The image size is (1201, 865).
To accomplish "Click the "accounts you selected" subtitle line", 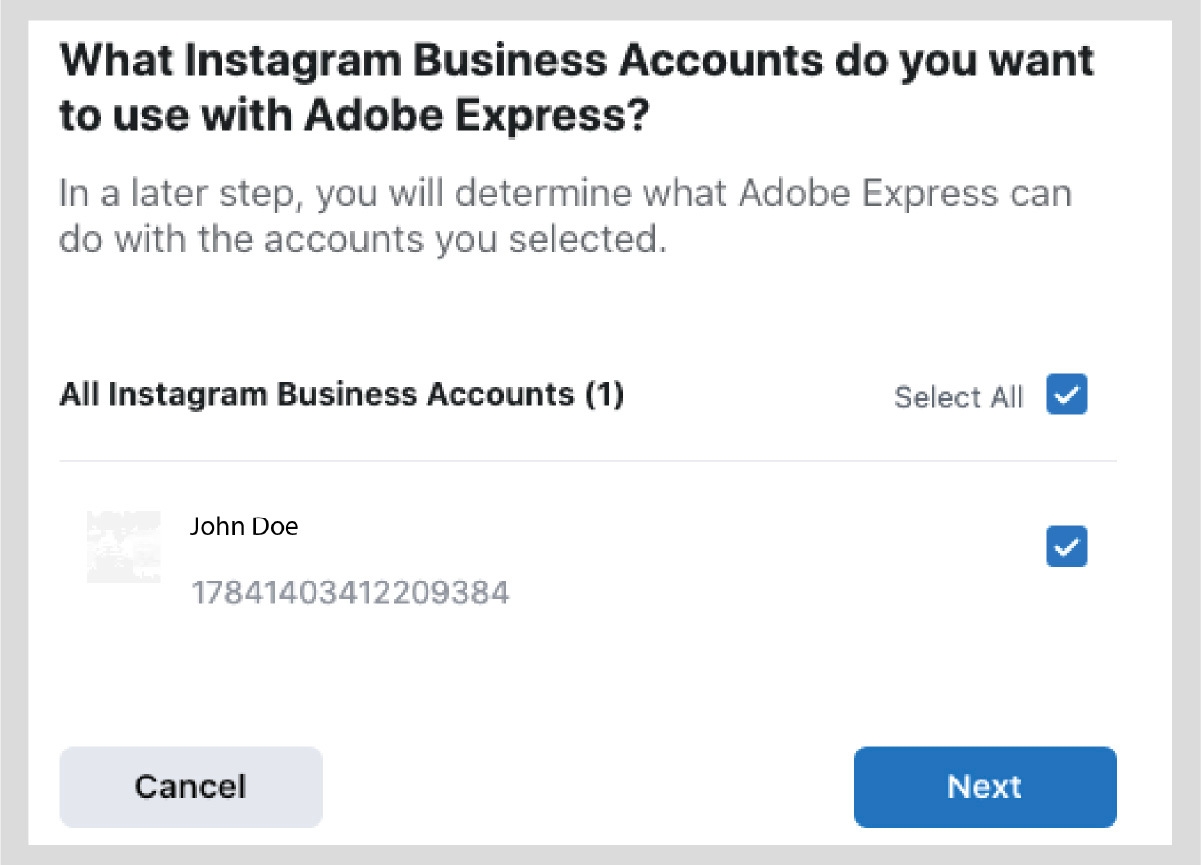I will [x=362, y=241].
